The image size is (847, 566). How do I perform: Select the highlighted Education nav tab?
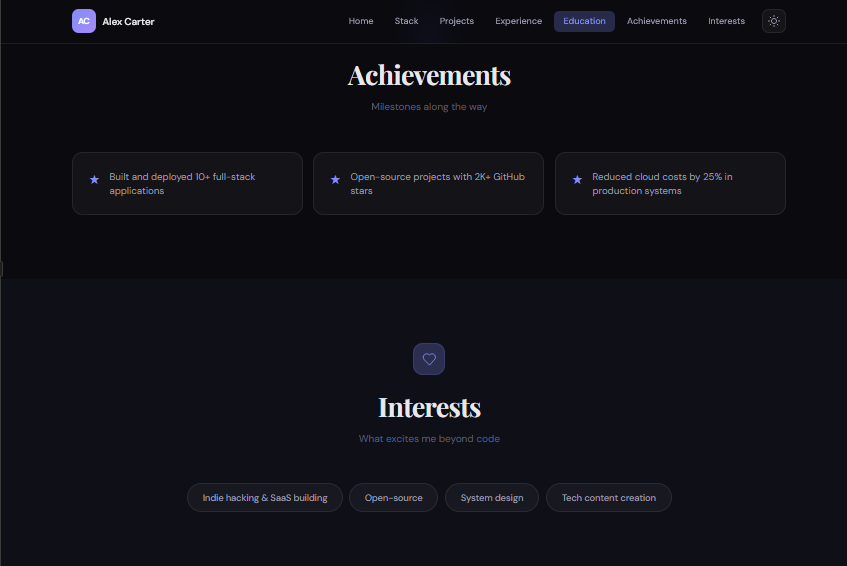pos(584,21)
